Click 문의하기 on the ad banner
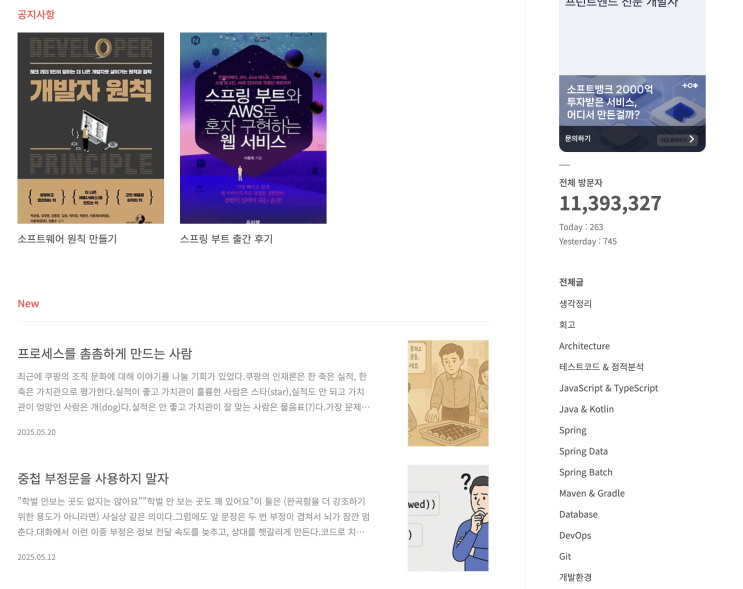This screenshot has height=589, width=743. click(578, 139)
